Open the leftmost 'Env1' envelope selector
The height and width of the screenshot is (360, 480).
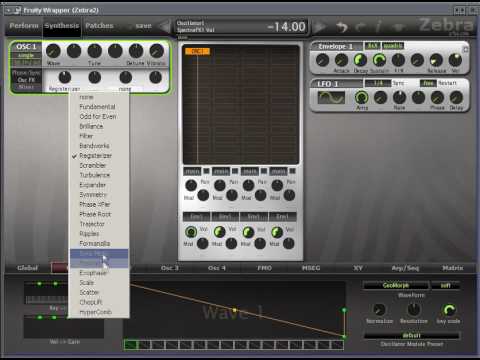pos(197,217)
